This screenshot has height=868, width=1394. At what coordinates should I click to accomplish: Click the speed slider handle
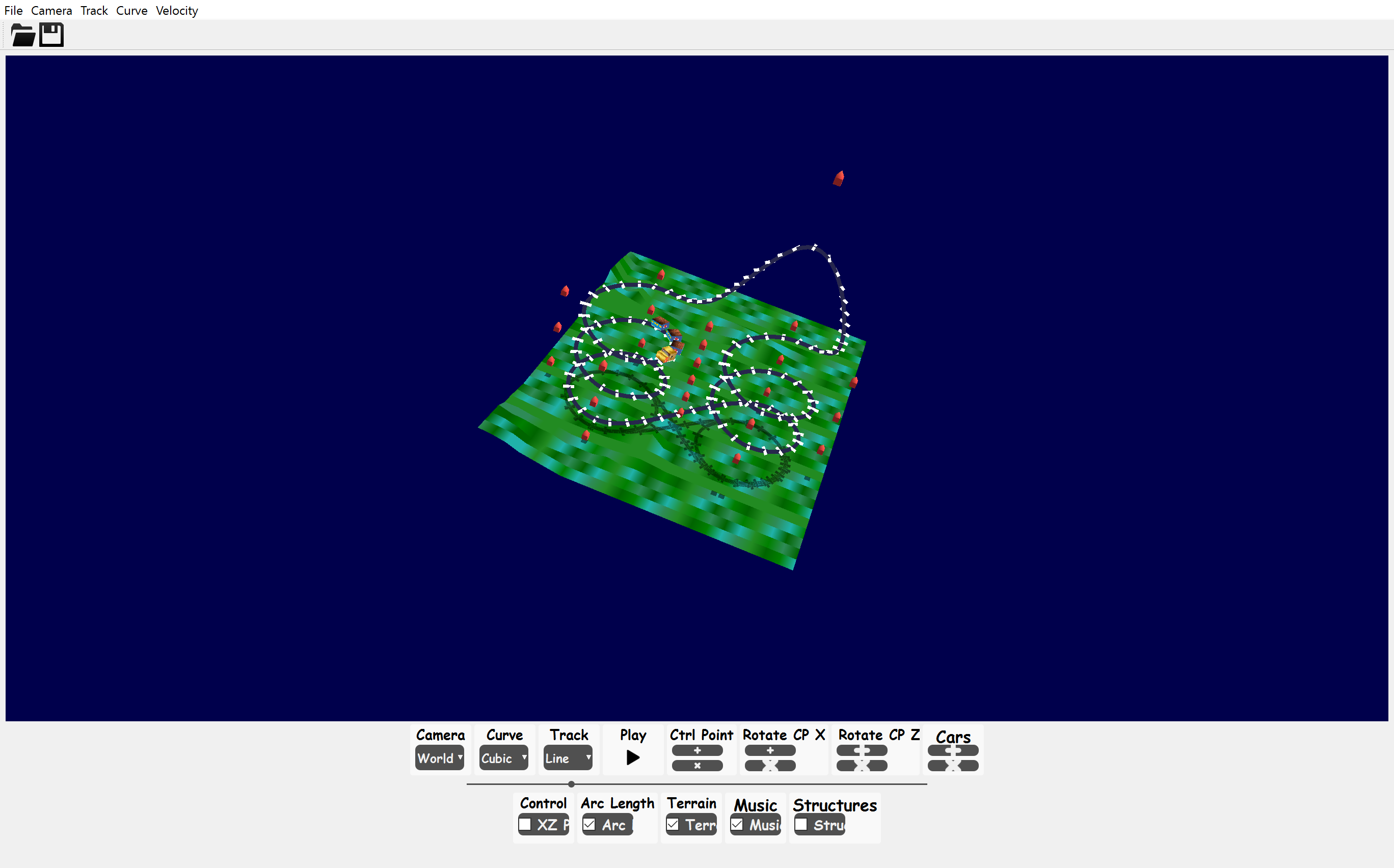pos(571,784)
